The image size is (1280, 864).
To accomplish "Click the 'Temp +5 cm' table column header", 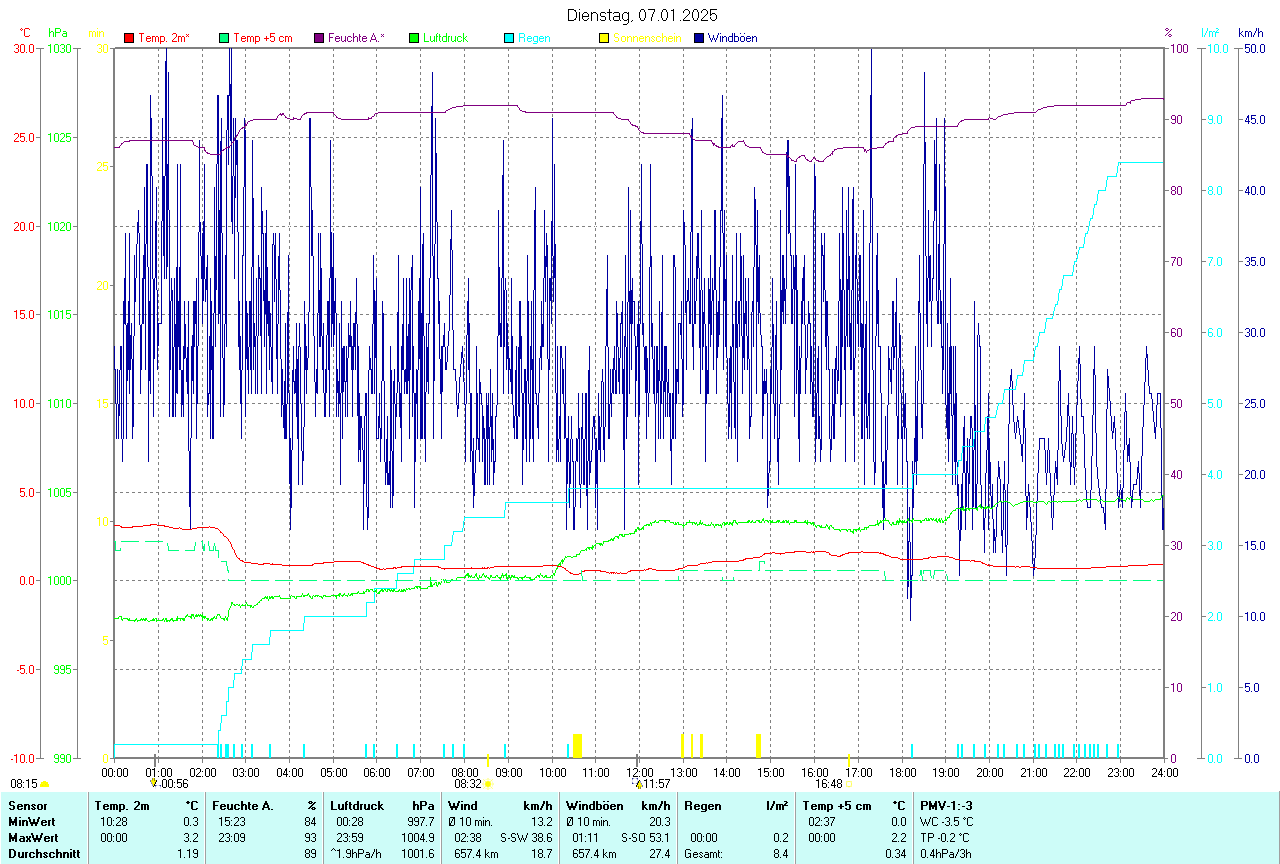I will click(x=837, y=806).
